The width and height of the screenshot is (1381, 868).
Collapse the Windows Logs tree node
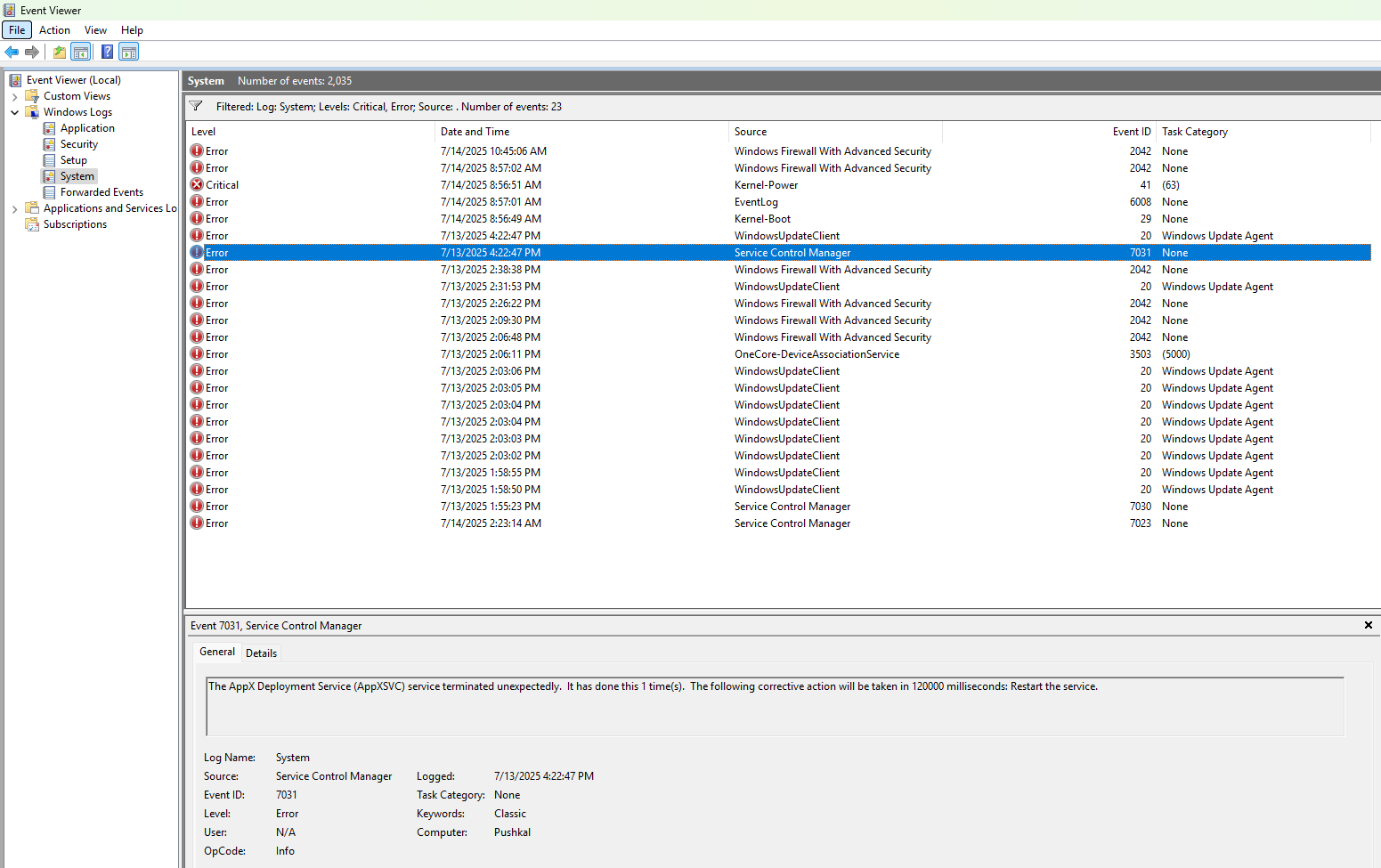pos(15,112)
